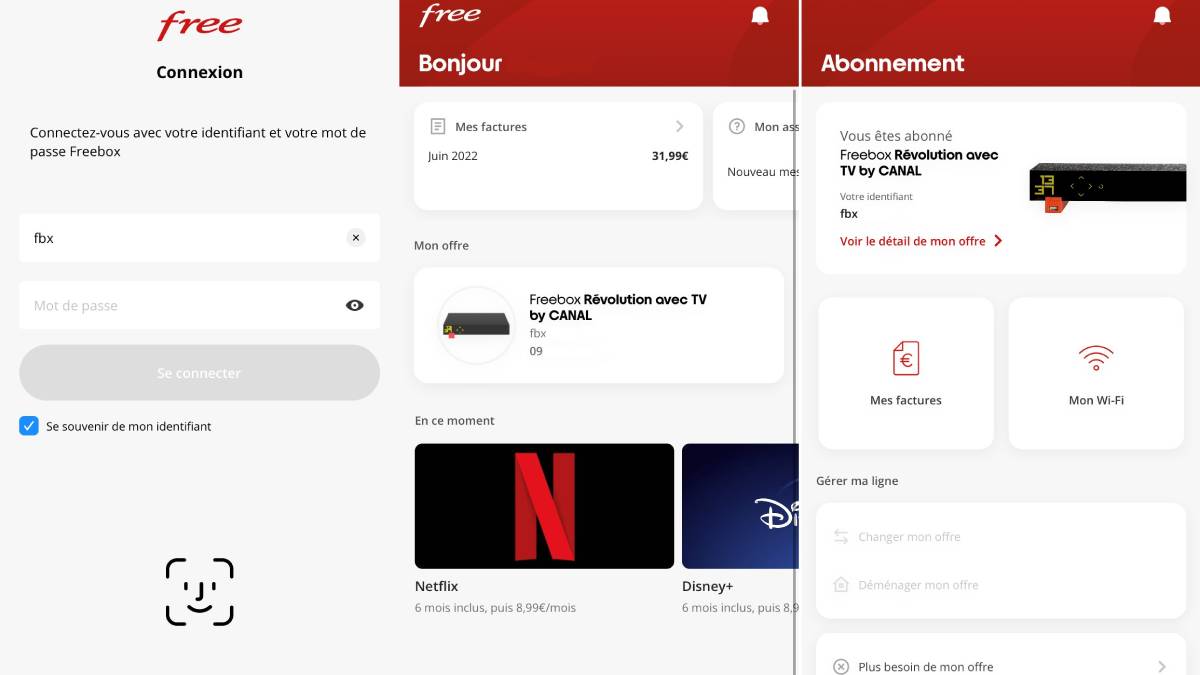Click the 'Plus besoin de mon offre' cancel icon
This screenshot has width=1200, height=675.
coord(841,667)
